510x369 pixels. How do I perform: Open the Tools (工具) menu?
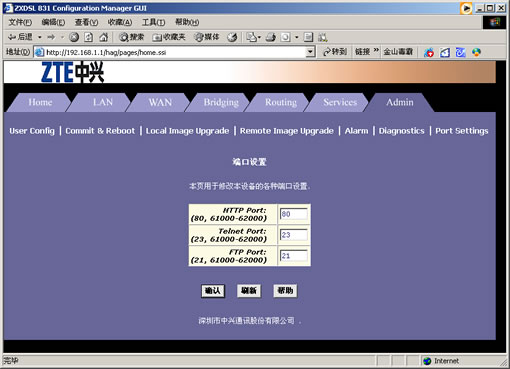pos(153,22)
